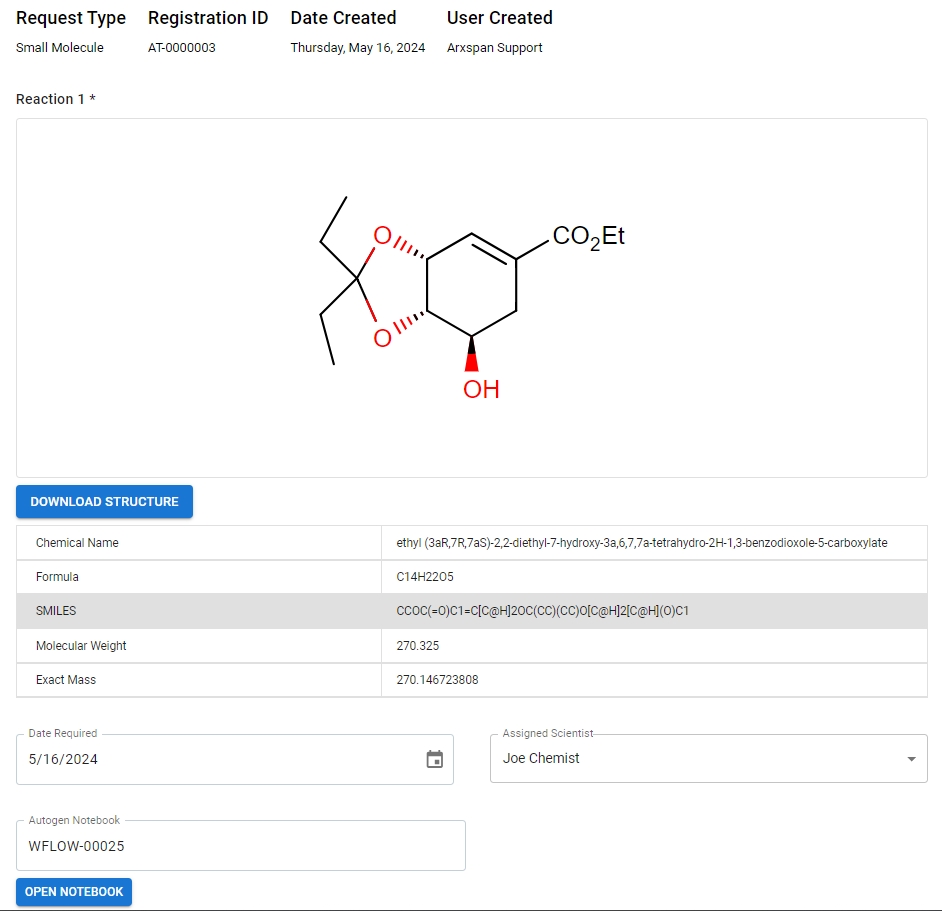Open the calendar picker icon

[x=435, y=759]
